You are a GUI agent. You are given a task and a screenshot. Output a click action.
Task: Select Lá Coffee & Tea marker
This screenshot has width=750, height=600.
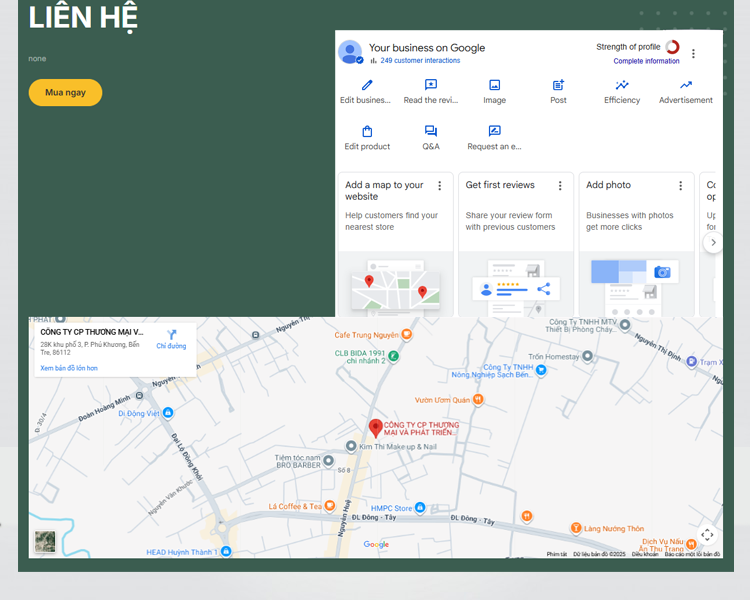(330, 505)
